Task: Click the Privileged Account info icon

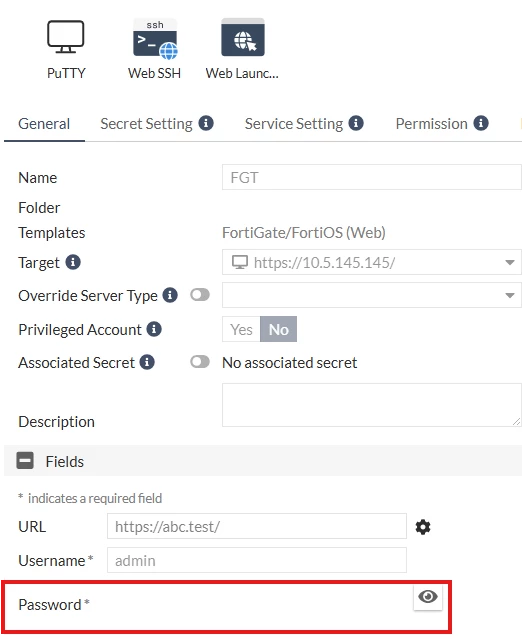Action: tap(154, 329)
